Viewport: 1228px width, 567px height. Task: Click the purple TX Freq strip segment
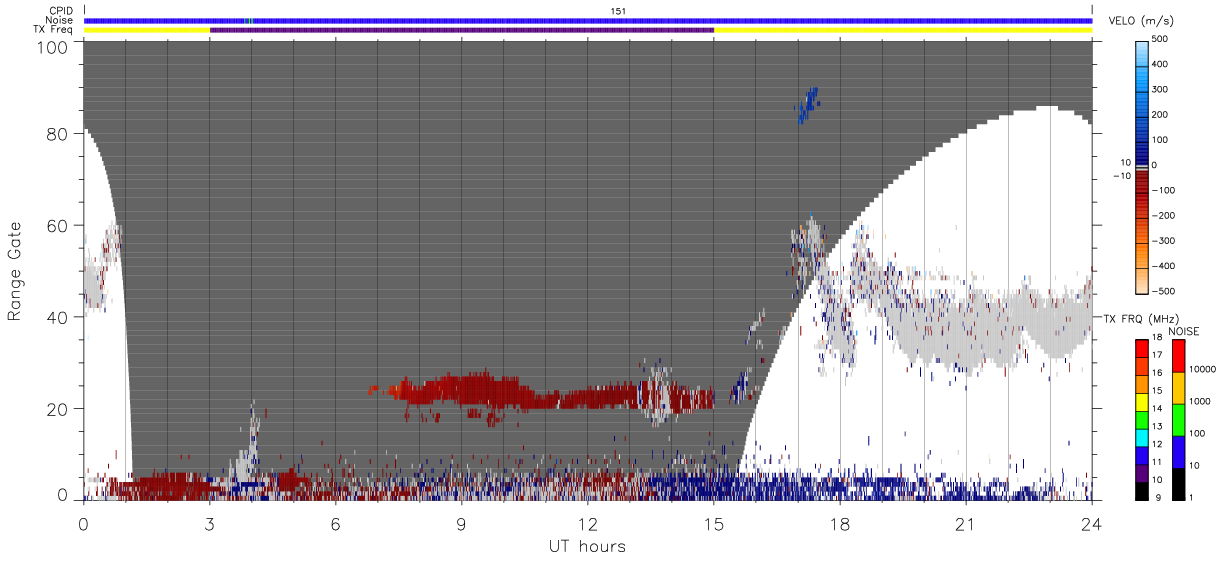click(462, 30)
